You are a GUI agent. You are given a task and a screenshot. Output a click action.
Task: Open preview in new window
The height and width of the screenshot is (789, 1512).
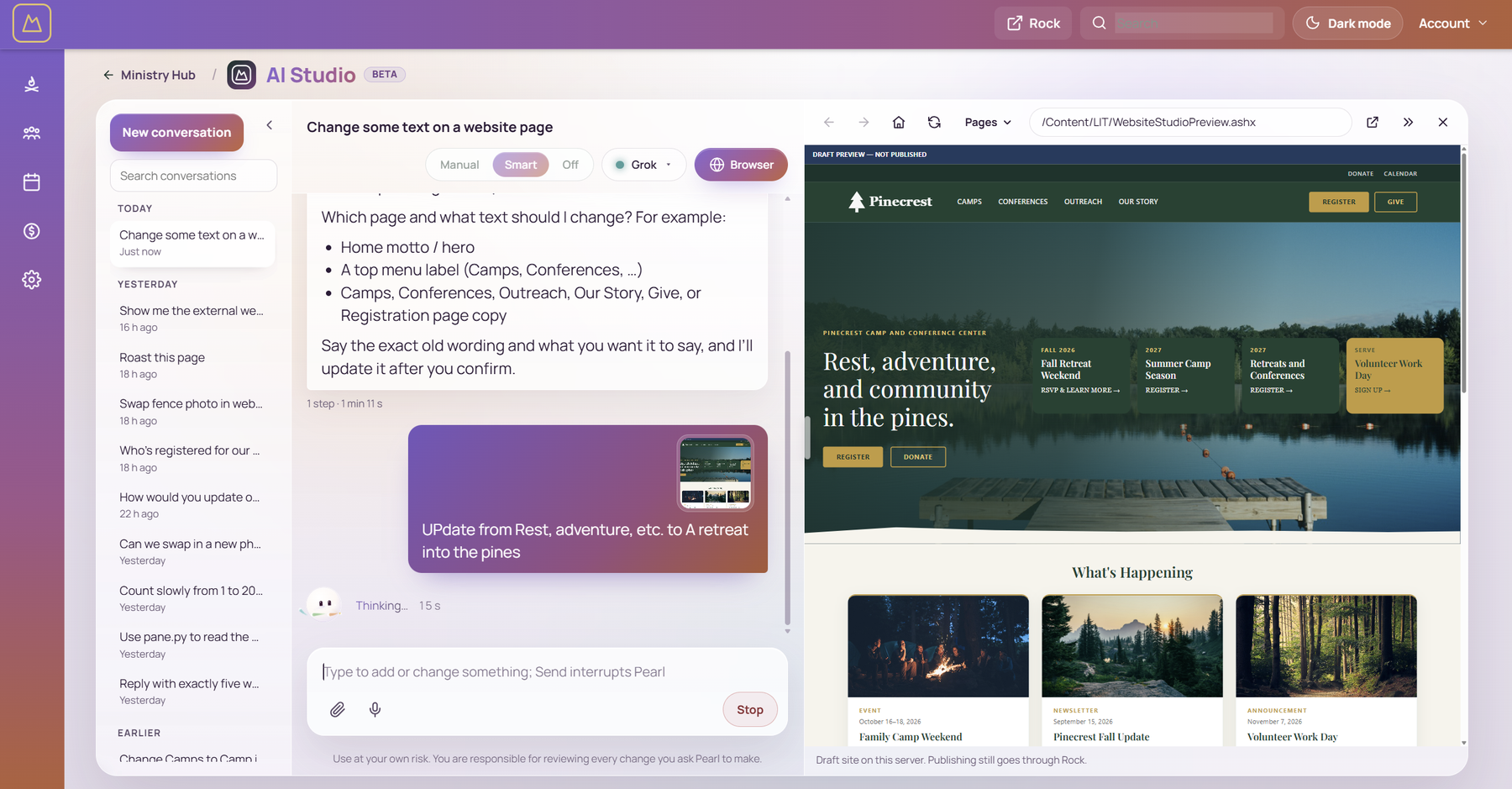[1373, 123]
